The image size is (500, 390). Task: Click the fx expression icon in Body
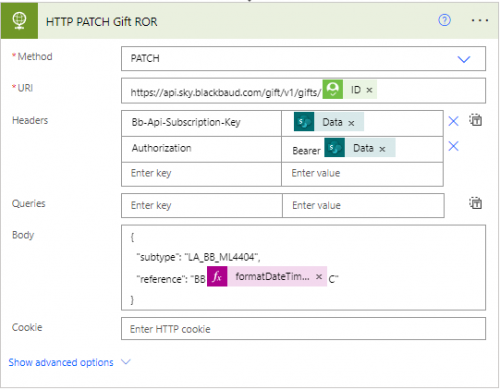coord(217,276)
